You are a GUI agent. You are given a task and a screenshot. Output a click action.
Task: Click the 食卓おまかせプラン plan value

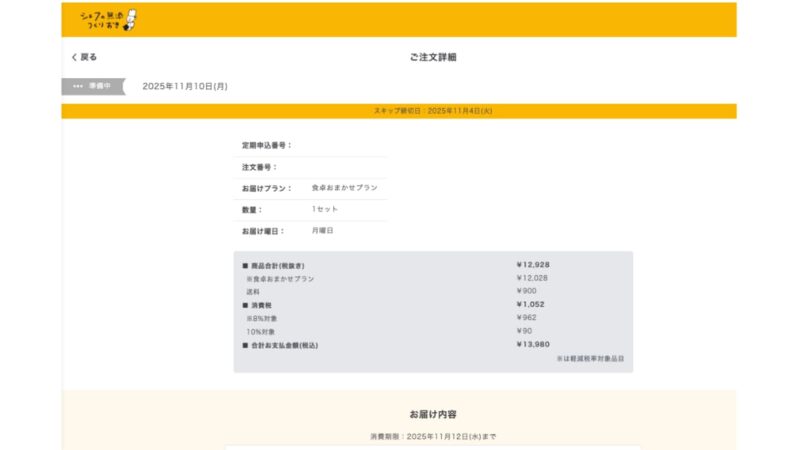coord(344,188)
